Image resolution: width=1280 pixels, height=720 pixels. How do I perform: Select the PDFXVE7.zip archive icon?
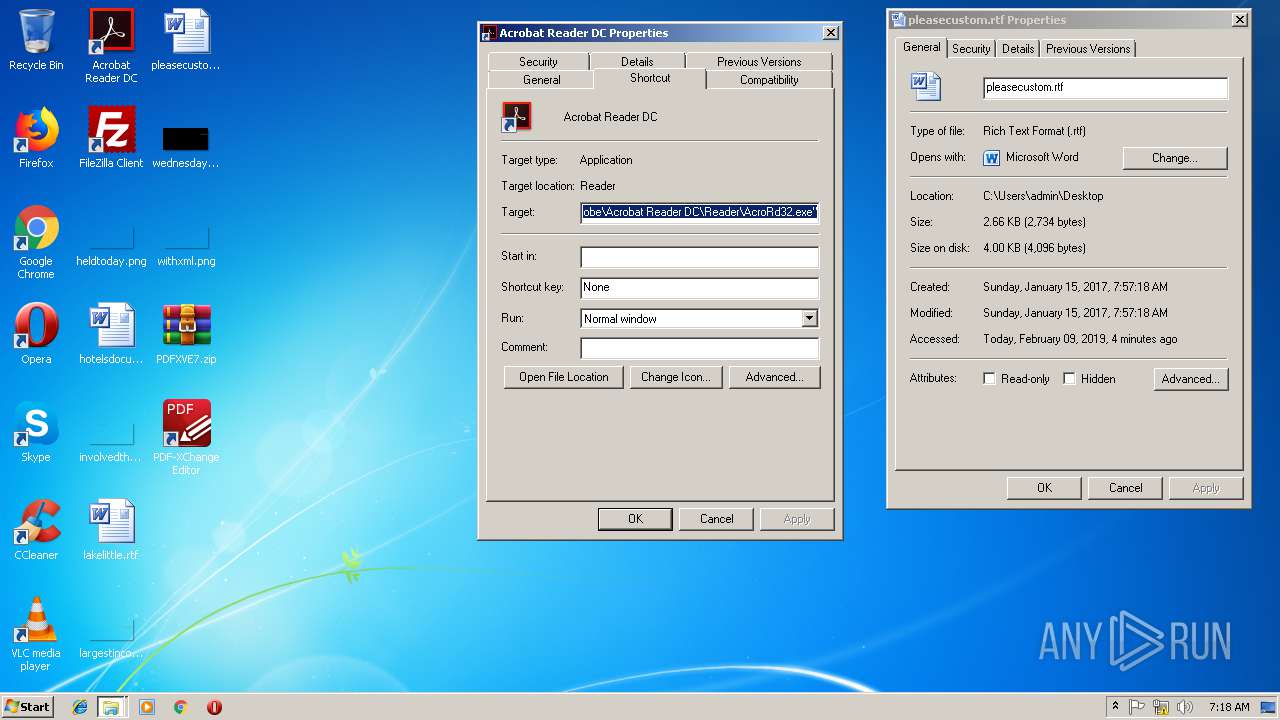pos(186,334)
